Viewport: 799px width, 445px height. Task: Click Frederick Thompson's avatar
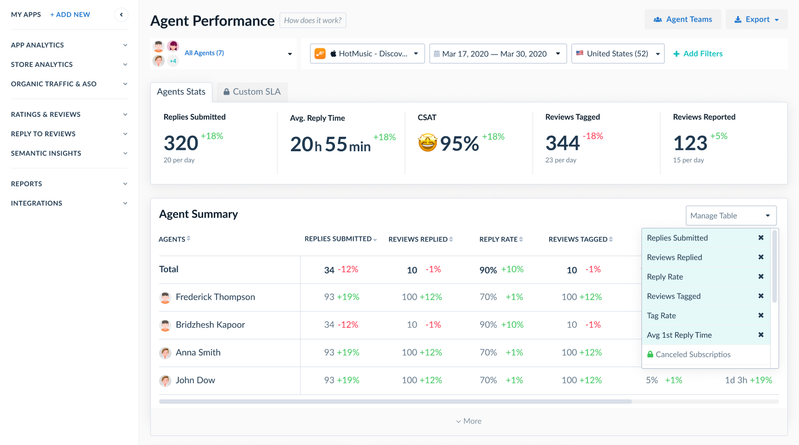click(165, 297)
